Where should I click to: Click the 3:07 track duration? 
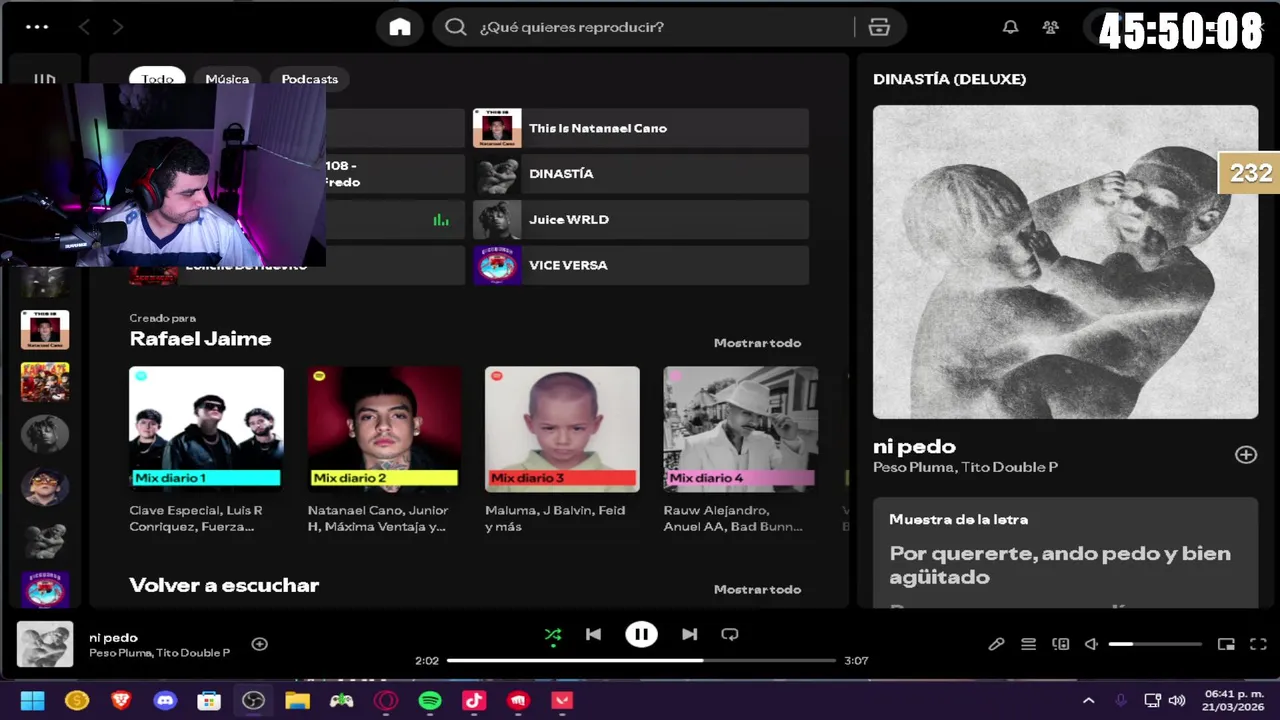(856, 660)
